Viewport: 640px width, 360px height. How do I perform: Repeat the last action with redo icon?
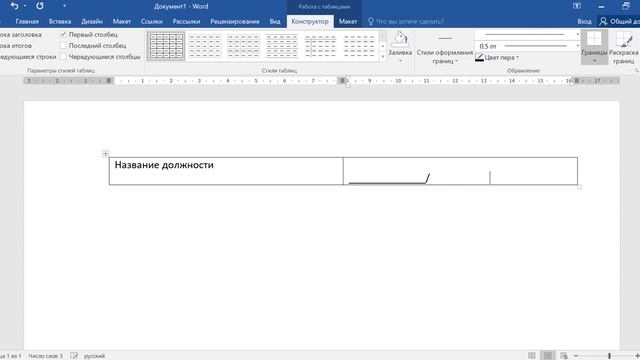point(40,6)
